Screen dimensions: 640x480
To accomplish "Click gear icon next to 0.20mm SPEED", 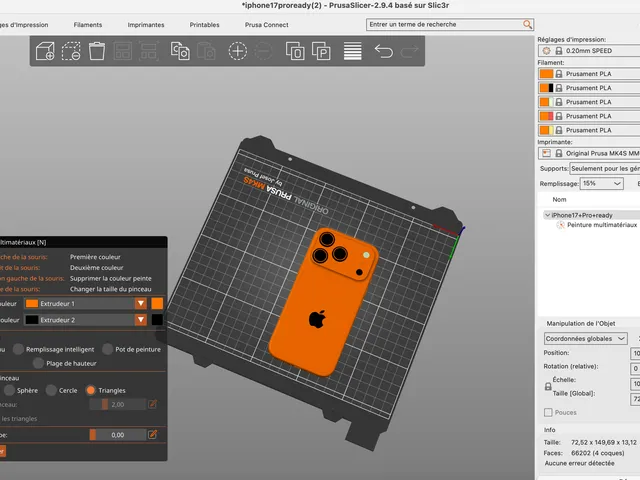I will click(547, 51).
